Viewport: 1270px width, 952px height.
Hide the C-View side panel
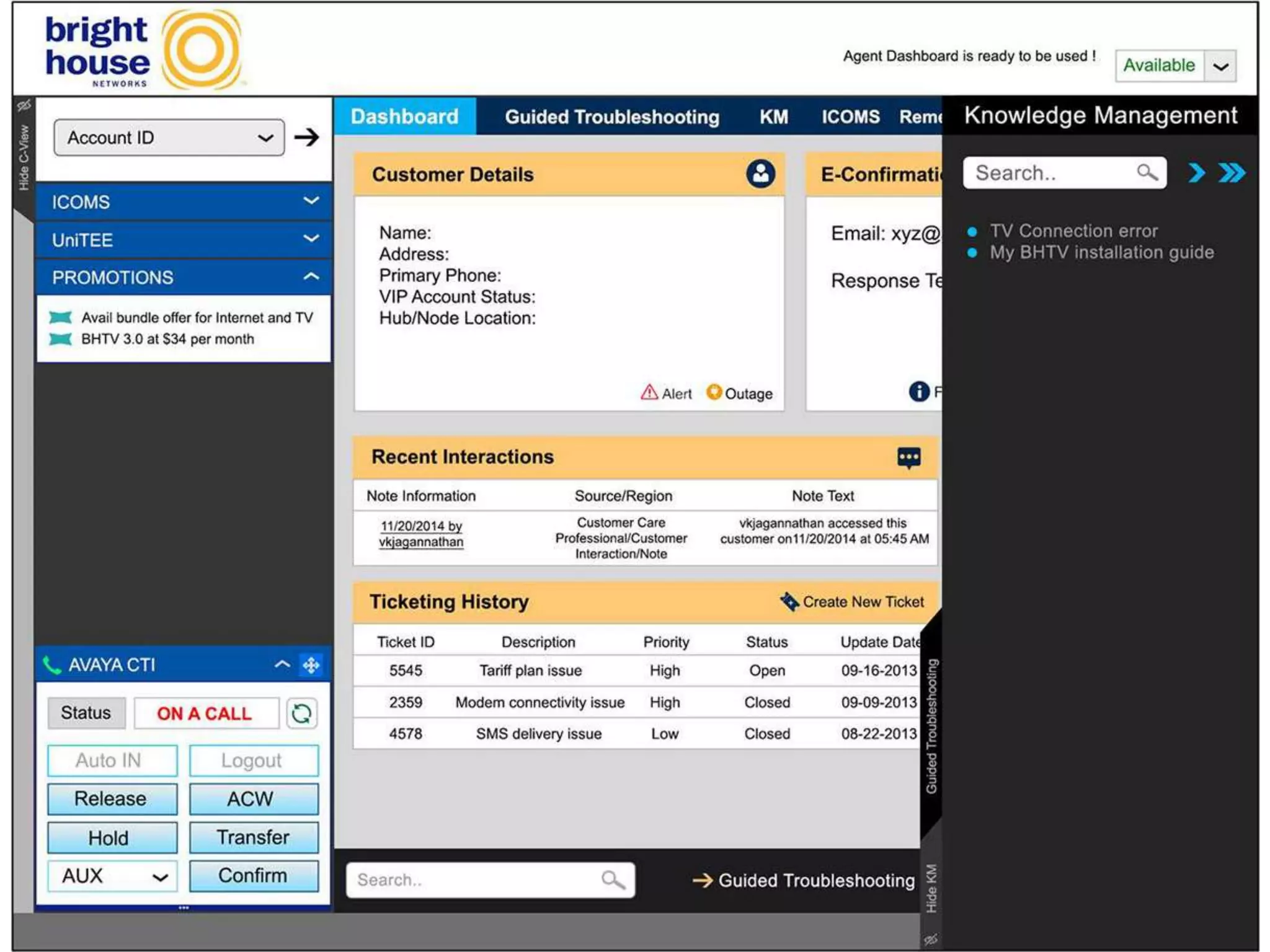click(x=24, y=157)
